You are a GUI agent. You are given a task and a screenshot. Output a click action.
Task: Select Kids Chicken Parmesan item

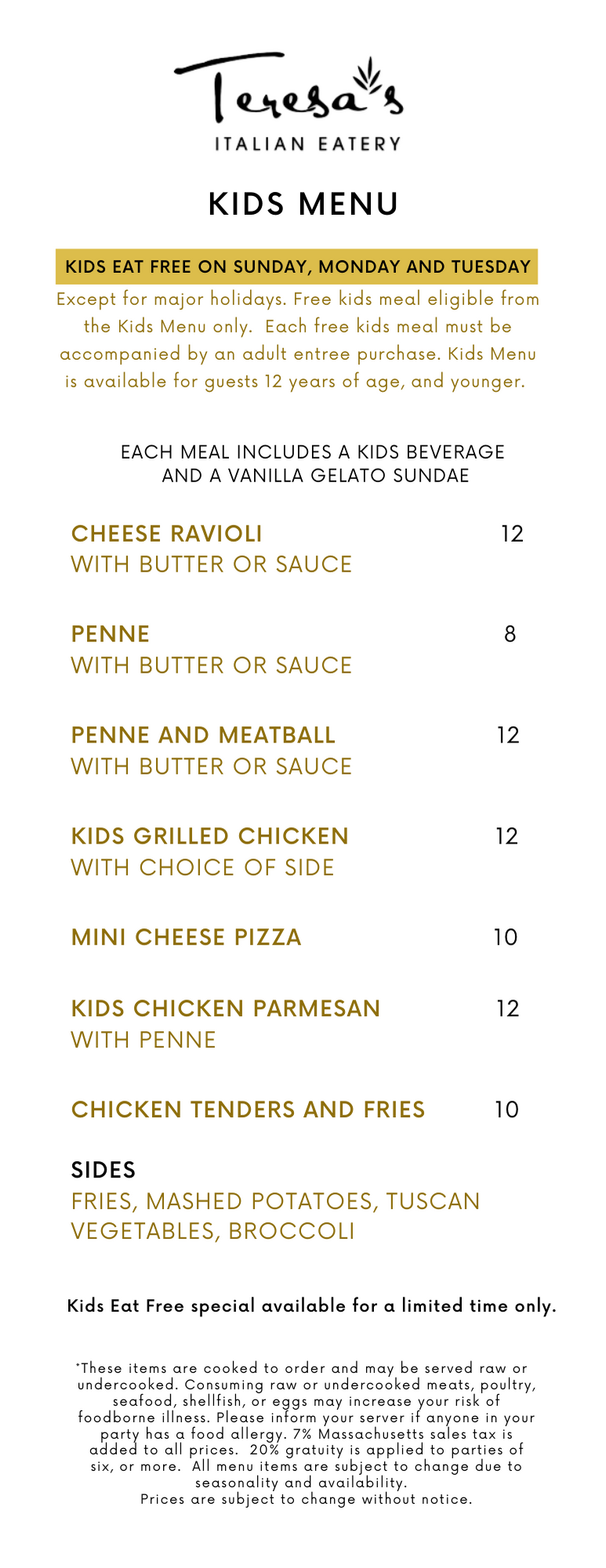tap(226, 1008)
